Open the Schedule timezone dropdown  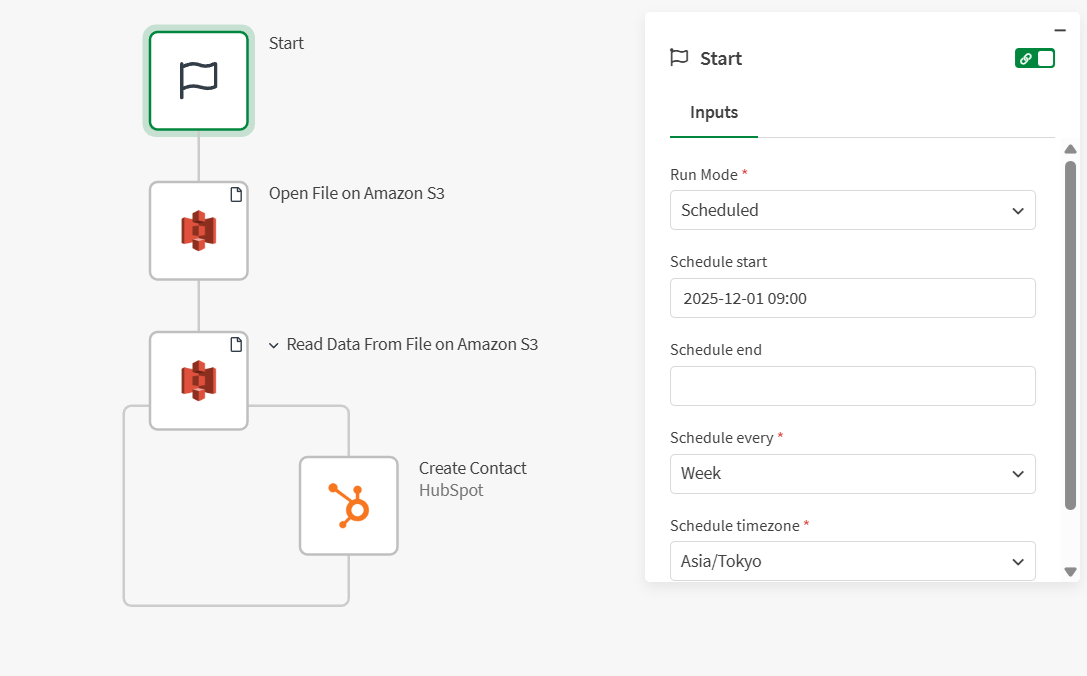pyautogui.click(x=852, y=561)
